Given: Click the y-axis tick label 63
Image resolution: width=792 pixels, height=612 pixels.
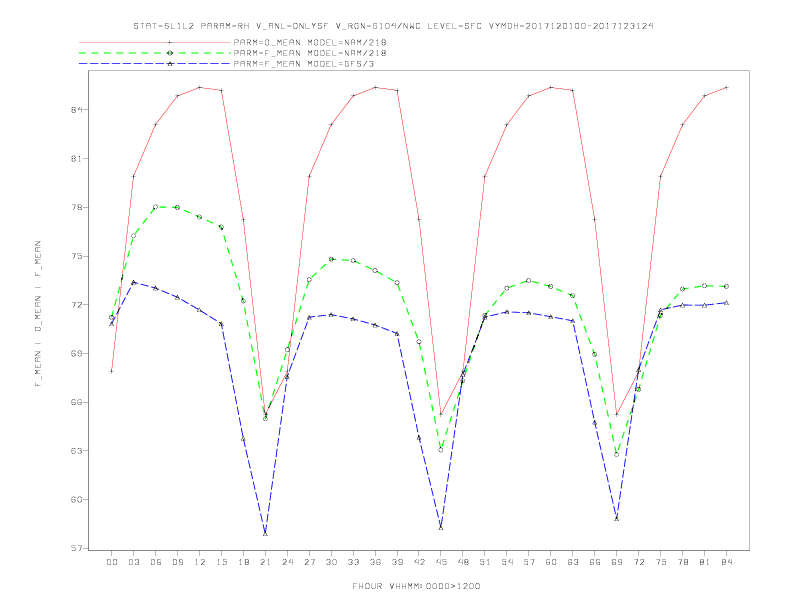Looking at the screenshot, I should pyautogui.click(x=77, y=451).
